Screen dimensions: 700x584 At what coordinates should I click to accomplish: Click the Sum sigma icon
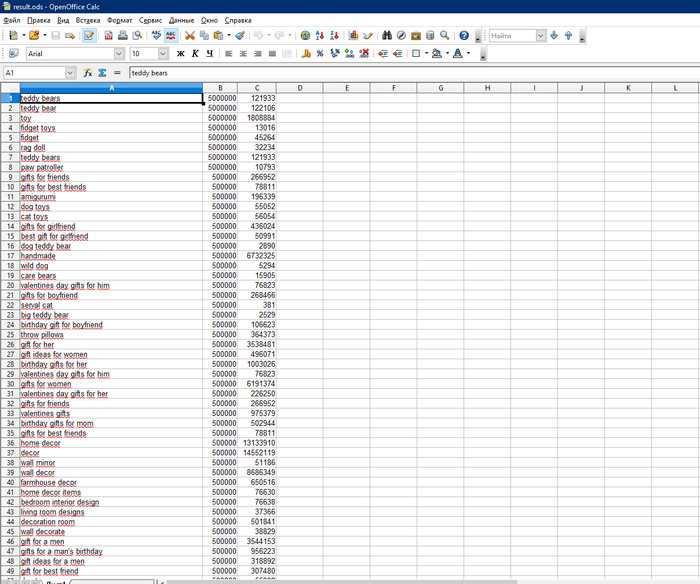point(102,73)
